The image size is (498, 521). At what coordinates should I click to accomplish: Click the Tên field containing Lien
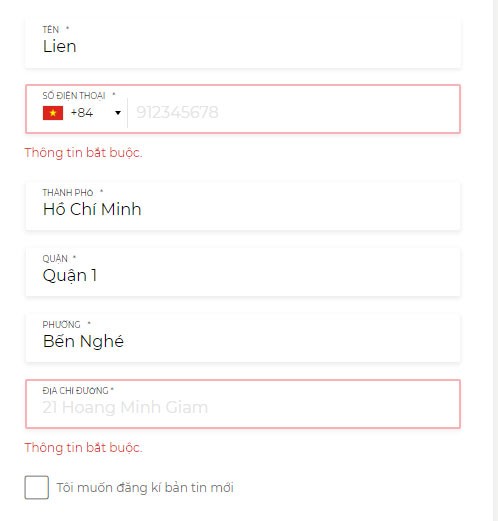pos(243,43)
